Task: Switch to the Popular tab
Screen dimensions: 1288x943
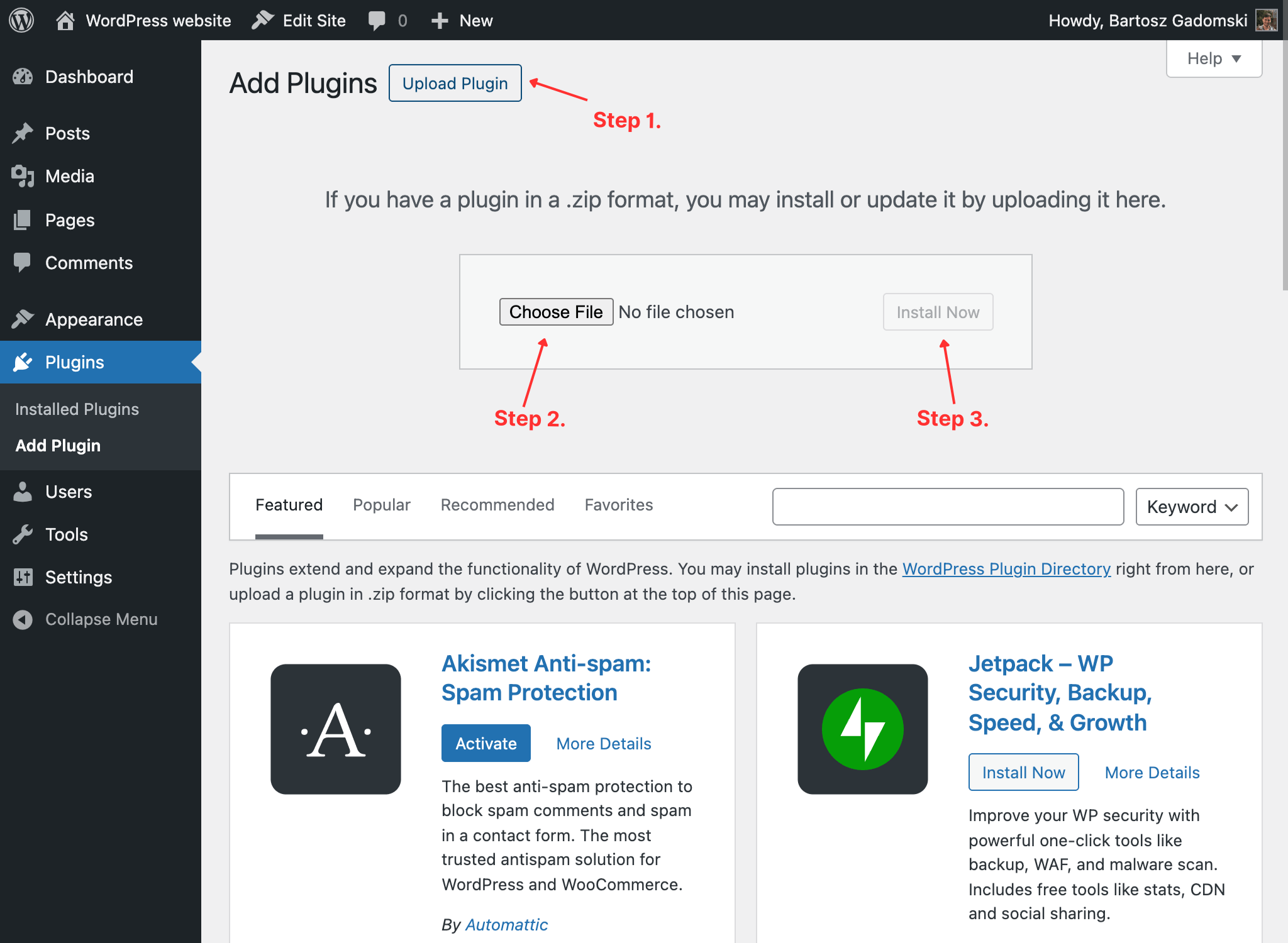Action: point(381,505)
